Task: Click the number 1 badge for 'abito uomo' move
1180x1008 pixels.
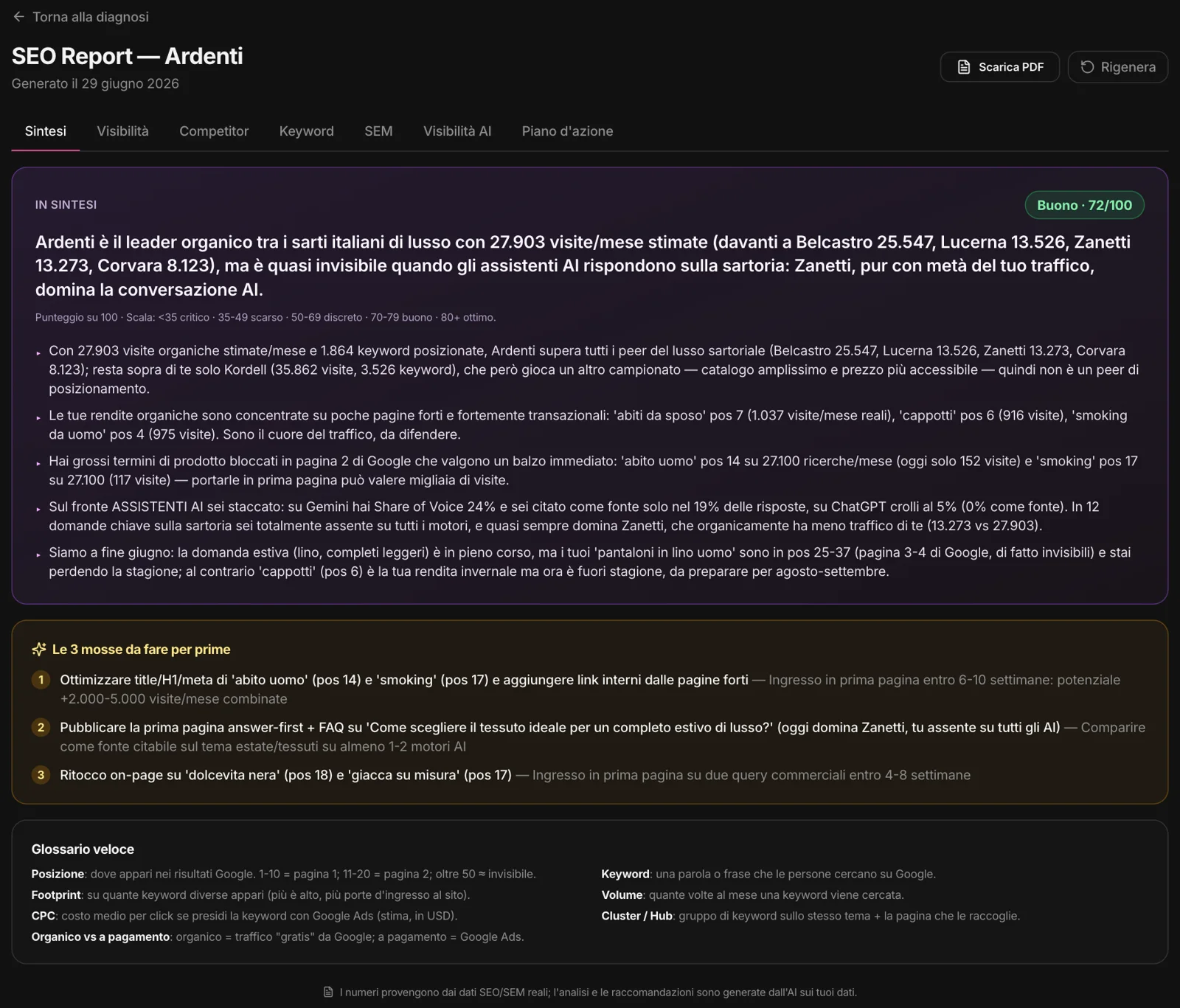Action: (41, 680)
